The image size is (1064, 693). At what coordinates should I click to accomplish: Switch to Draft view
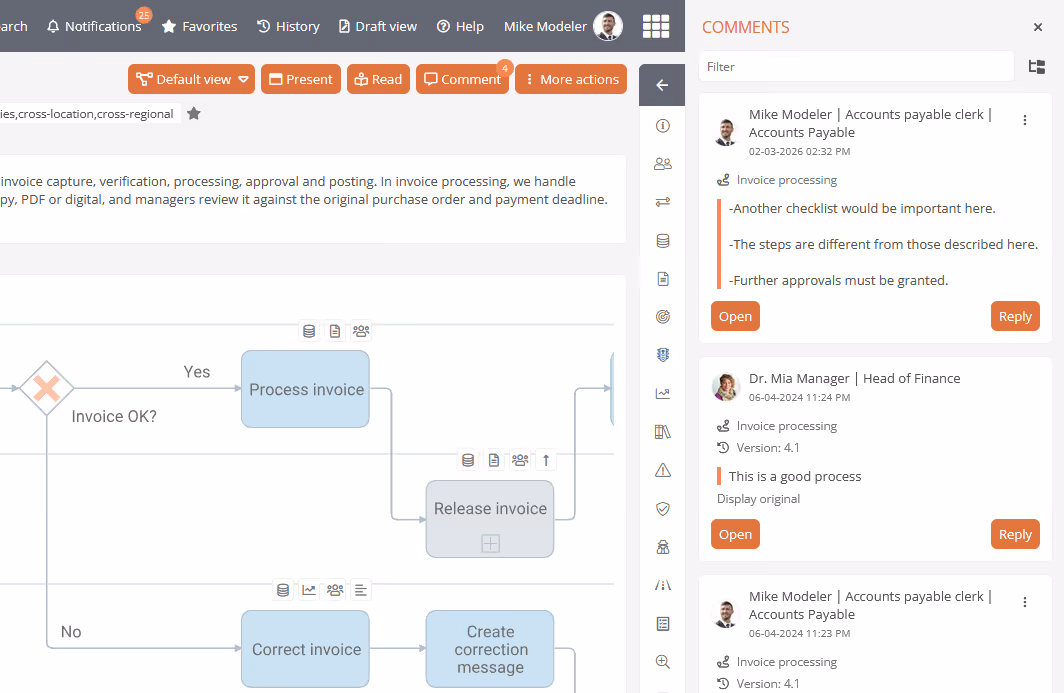click(x=377, y=26)
